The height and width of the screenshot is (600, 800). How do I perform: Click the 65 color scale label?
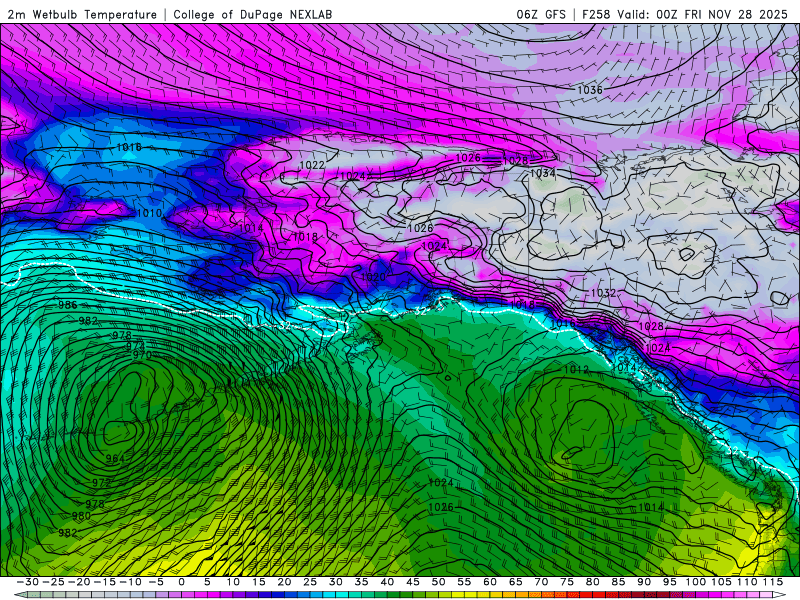coord(515,582)
